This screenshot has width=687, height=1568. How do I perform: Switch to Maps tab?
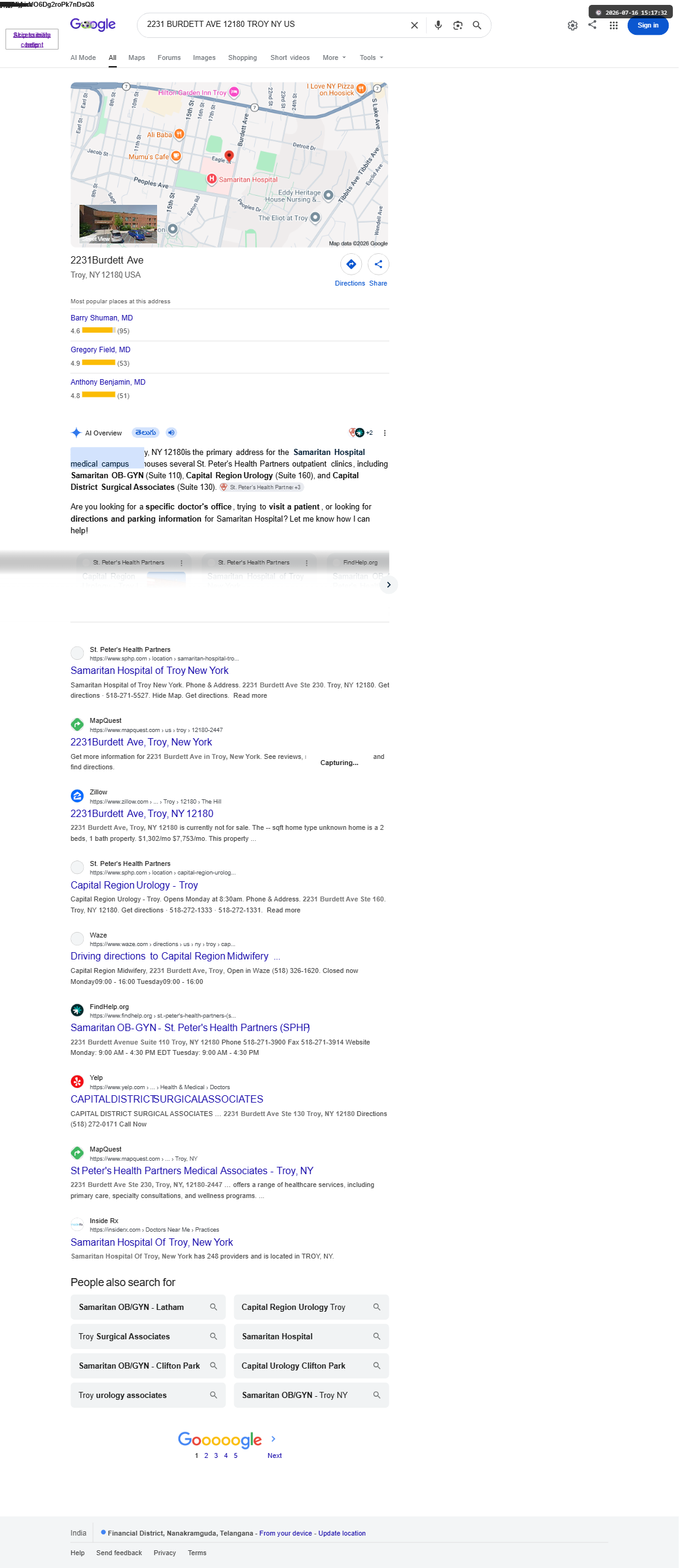tap(137, 57)
